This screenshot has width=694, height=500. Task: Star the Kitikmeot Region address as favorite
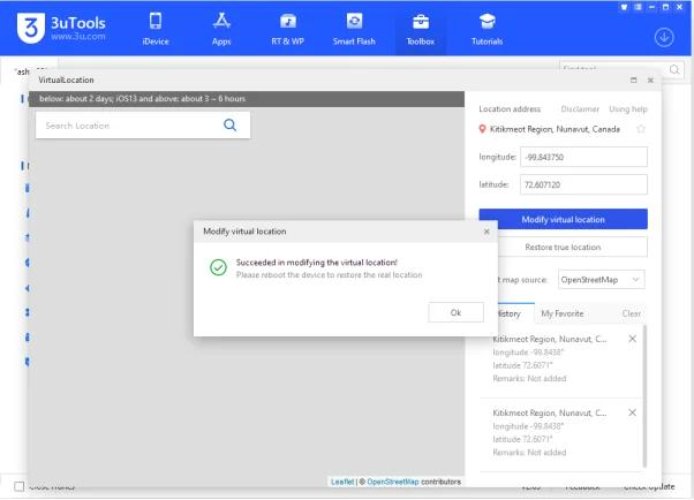coord(641,129)
